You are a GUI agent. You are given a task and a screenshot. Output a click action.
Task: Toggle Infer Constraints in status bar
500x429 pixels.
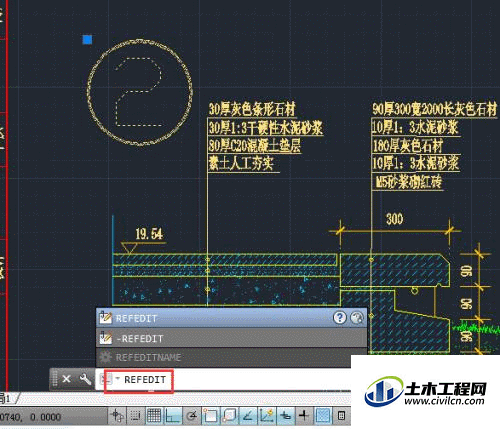(117, 416)
